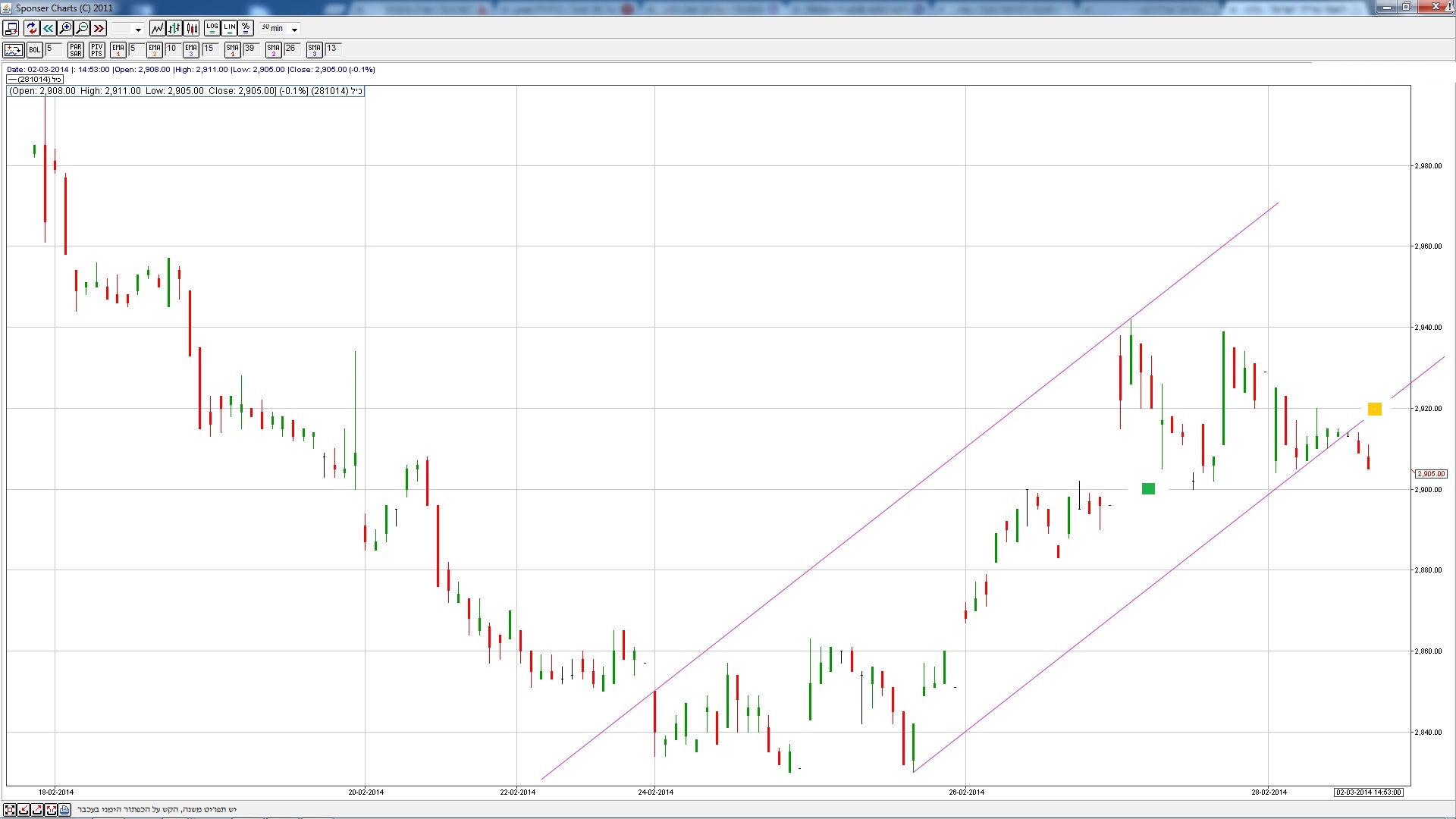The width and height of the screenshot is (1456, 819).
Task: Enable the PAR SAR indicator
Action: 75,50
